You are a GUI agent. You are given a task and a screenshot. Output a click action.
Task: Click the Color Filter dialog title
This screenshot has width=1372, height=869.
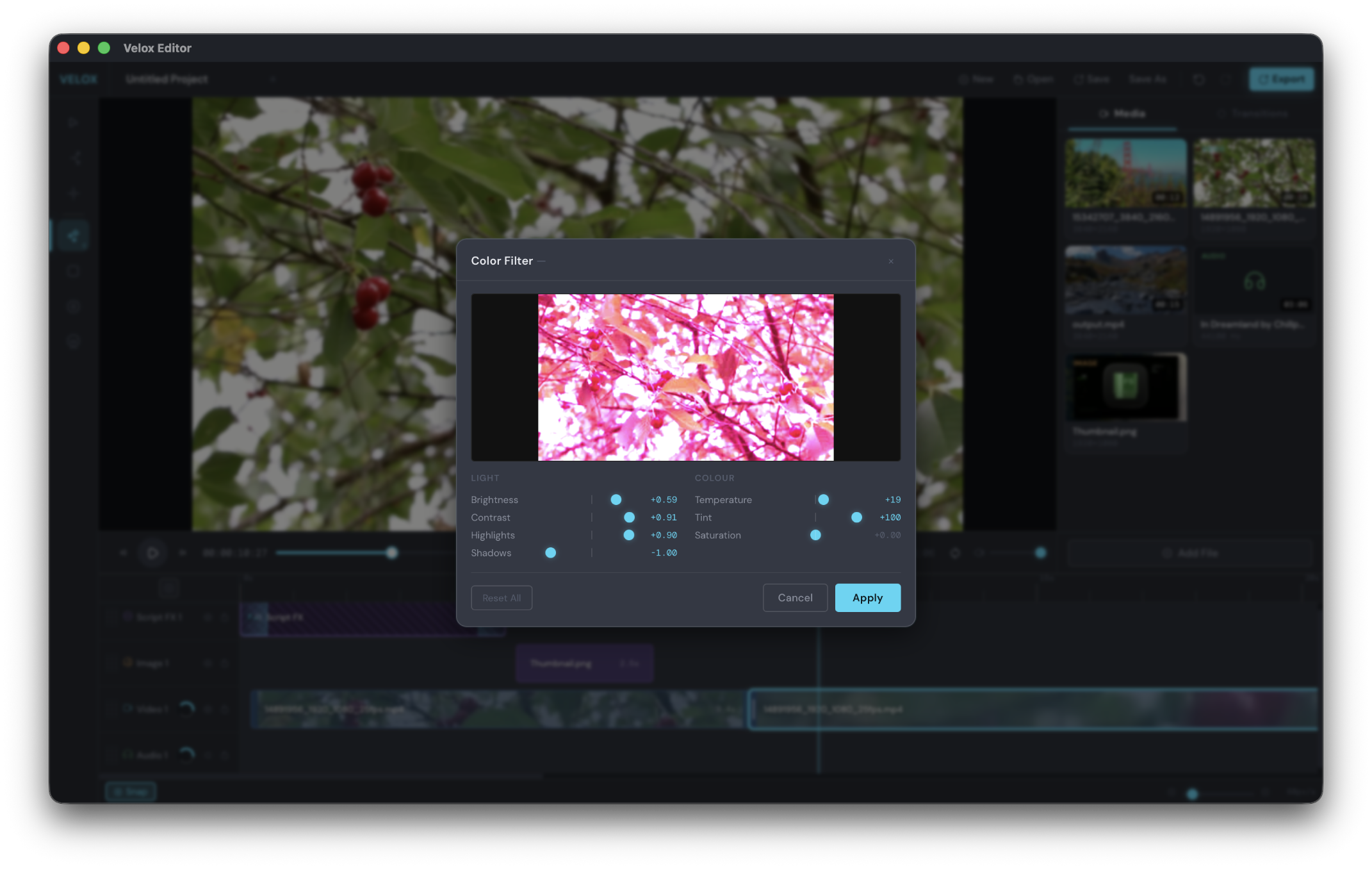coord(502,261)
